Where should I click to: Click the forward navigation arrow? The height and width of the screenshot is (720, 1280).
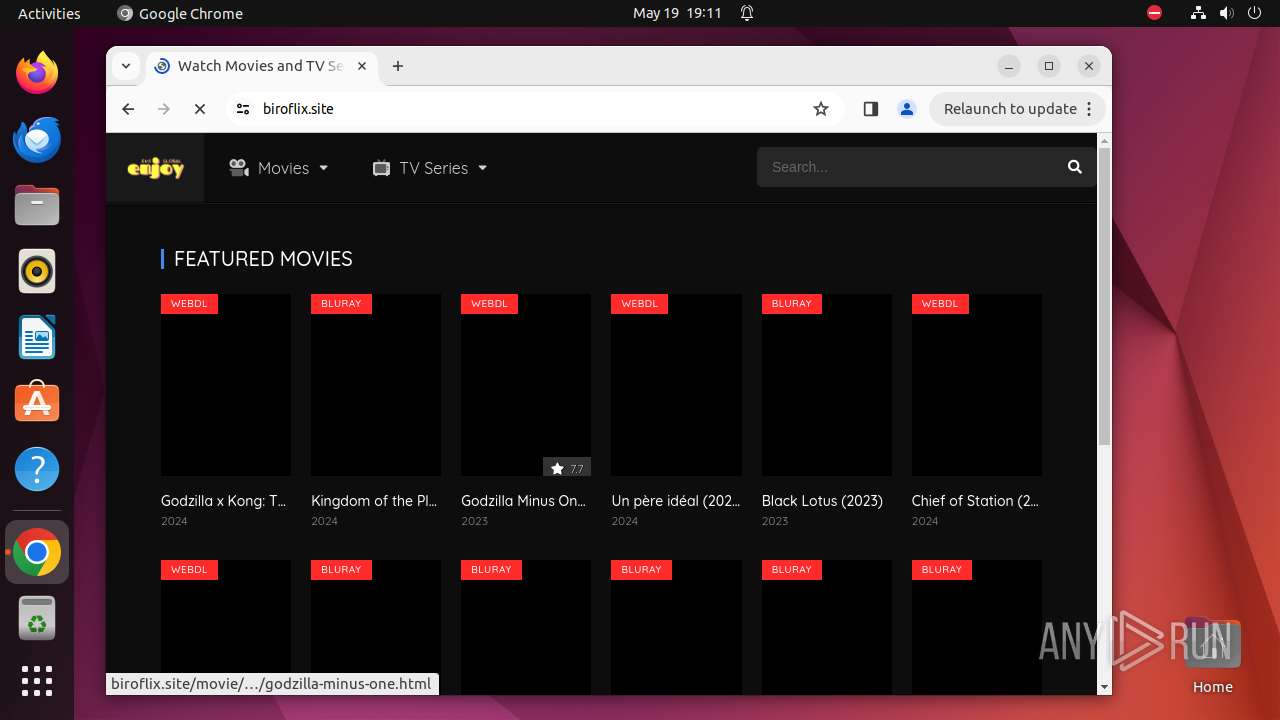[x=164, y=109]
